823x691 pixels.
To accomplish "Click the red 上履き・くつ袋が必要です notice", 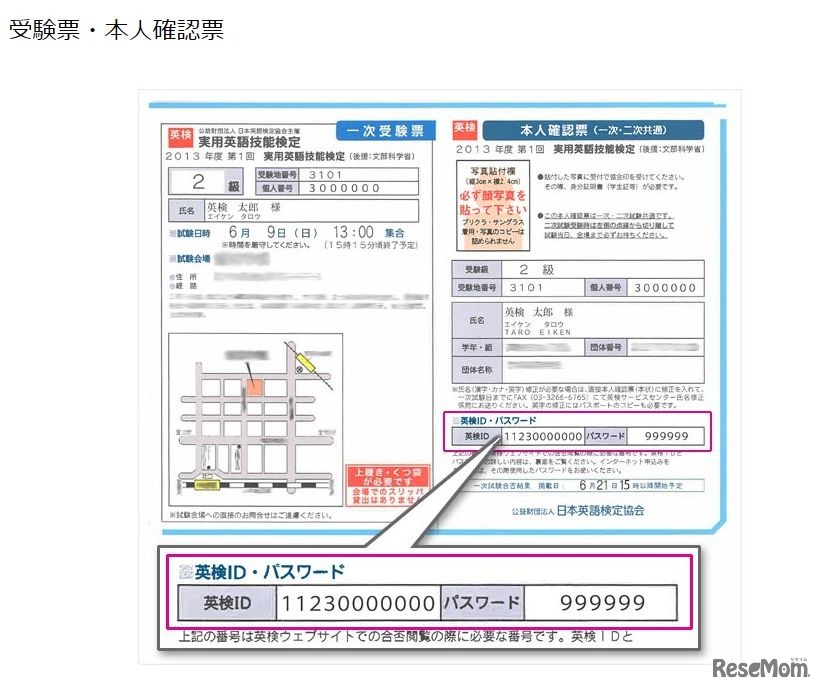I will click(388, 485).
